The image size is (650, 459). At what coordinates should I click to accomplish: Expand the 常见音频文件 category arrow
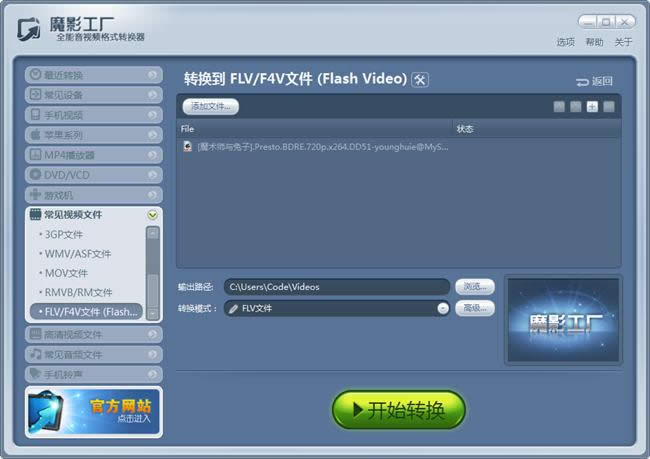pos(152,354)
